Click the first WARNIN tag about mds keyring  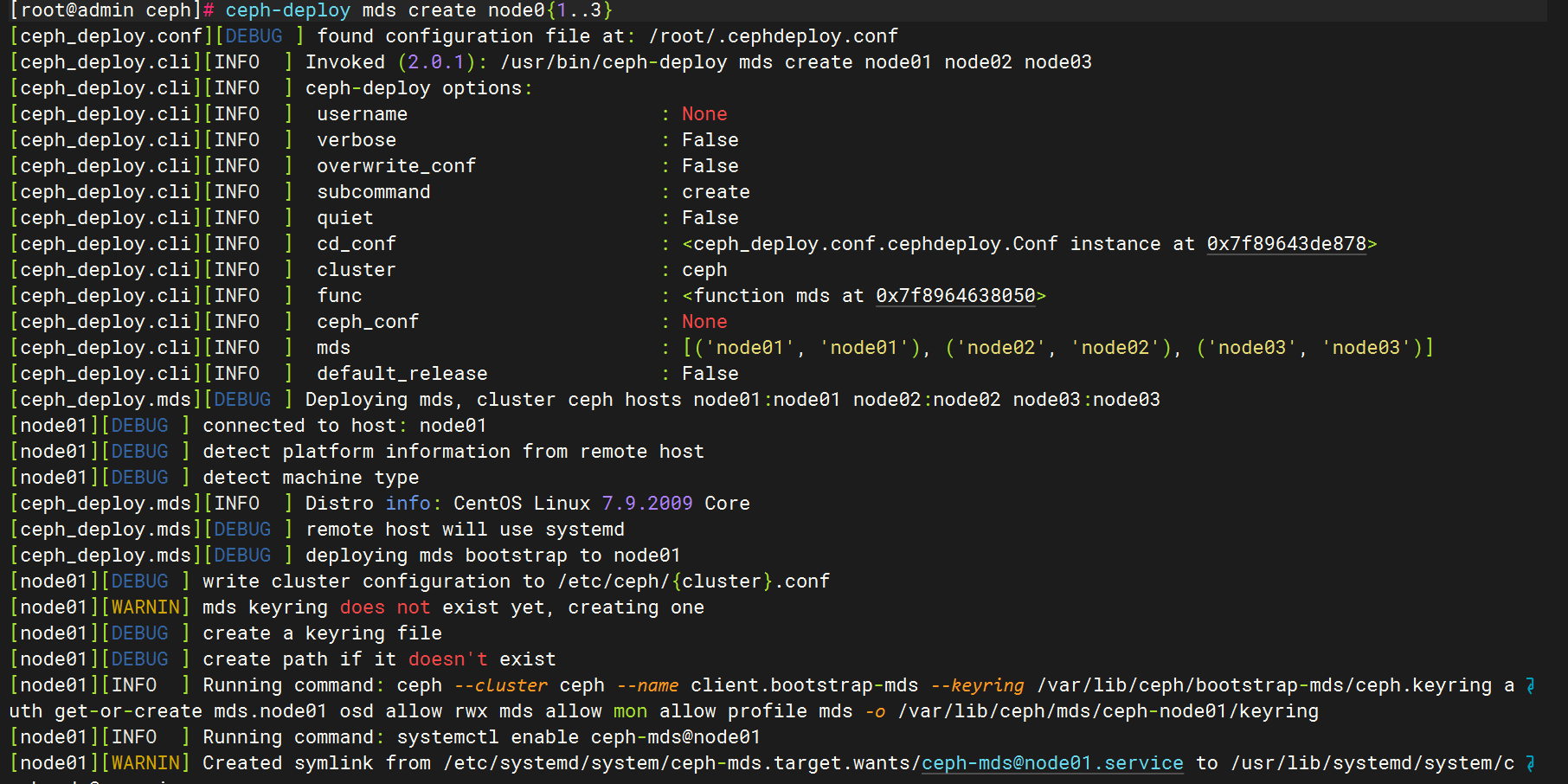tap(145, 607)
